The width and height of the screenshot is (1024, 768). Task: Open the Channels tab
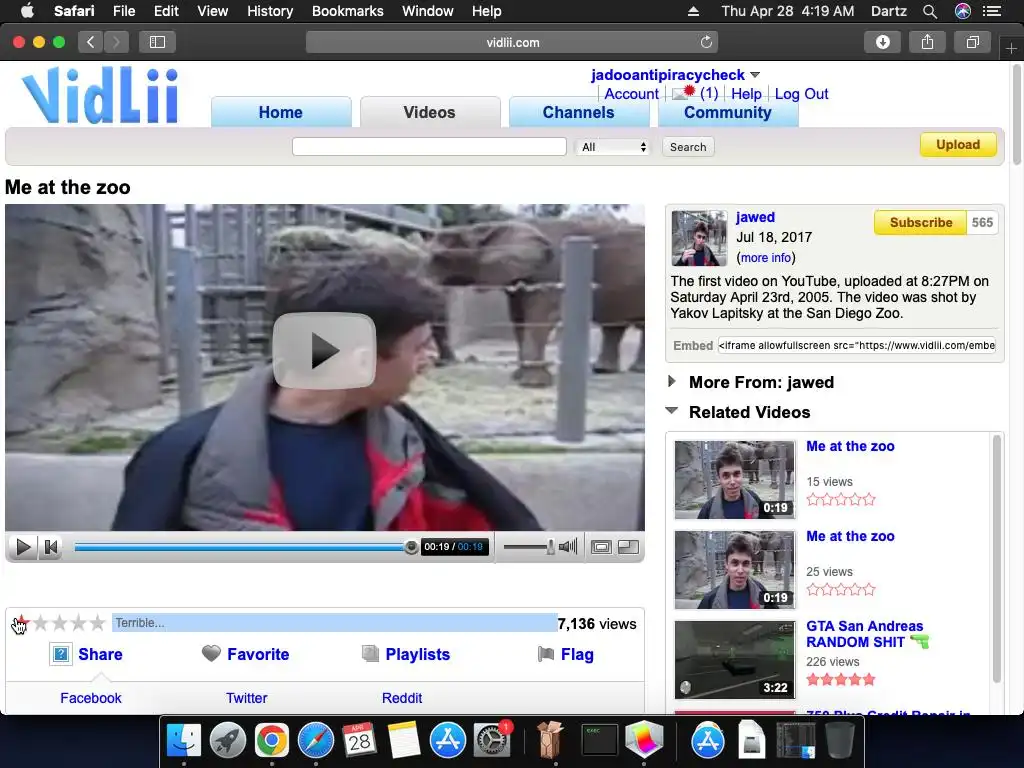(x=579, y=112)
